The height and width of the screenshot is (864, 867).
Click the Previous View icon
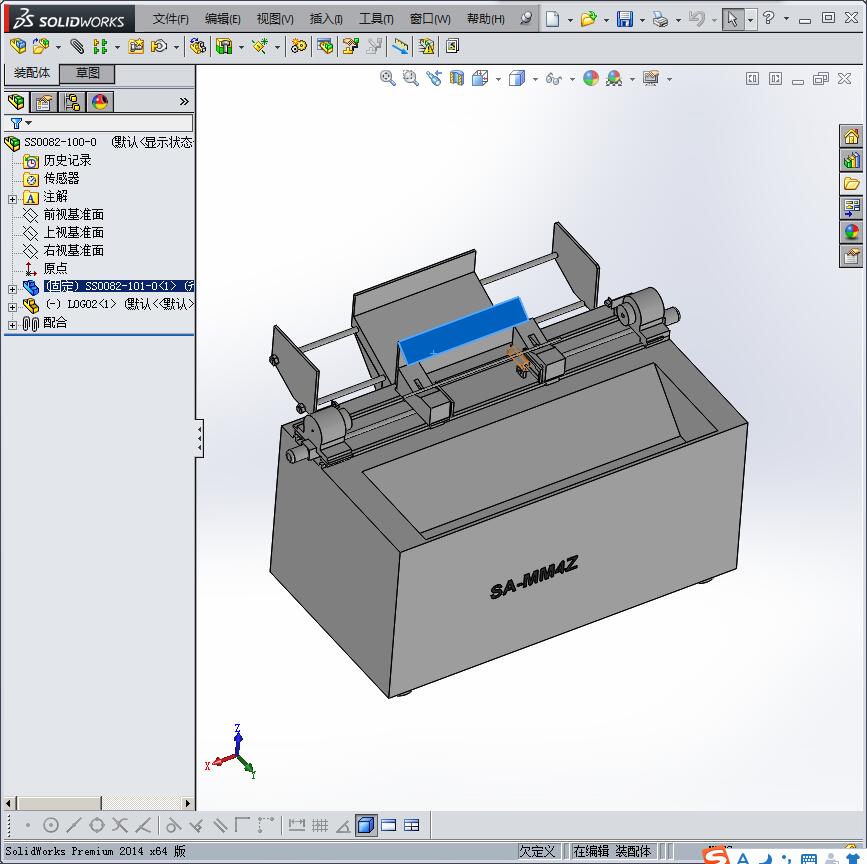point(434,78)
